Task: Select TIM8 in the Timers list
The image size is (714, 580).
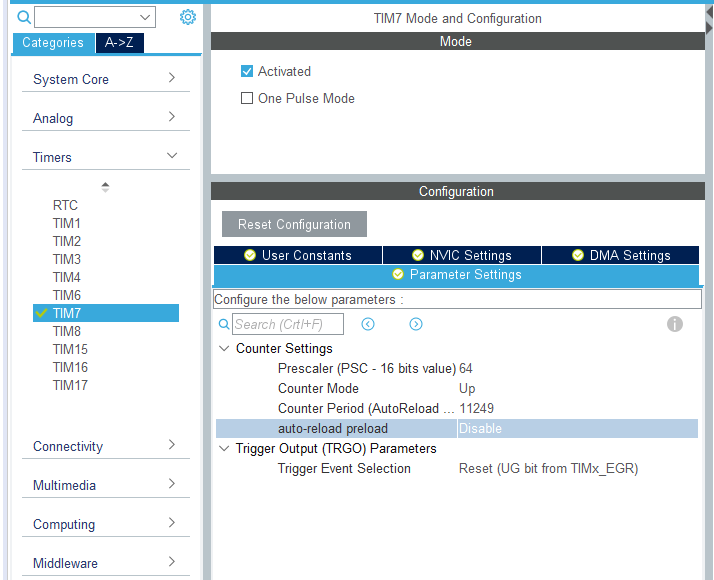Action: (x=66, y=331)
